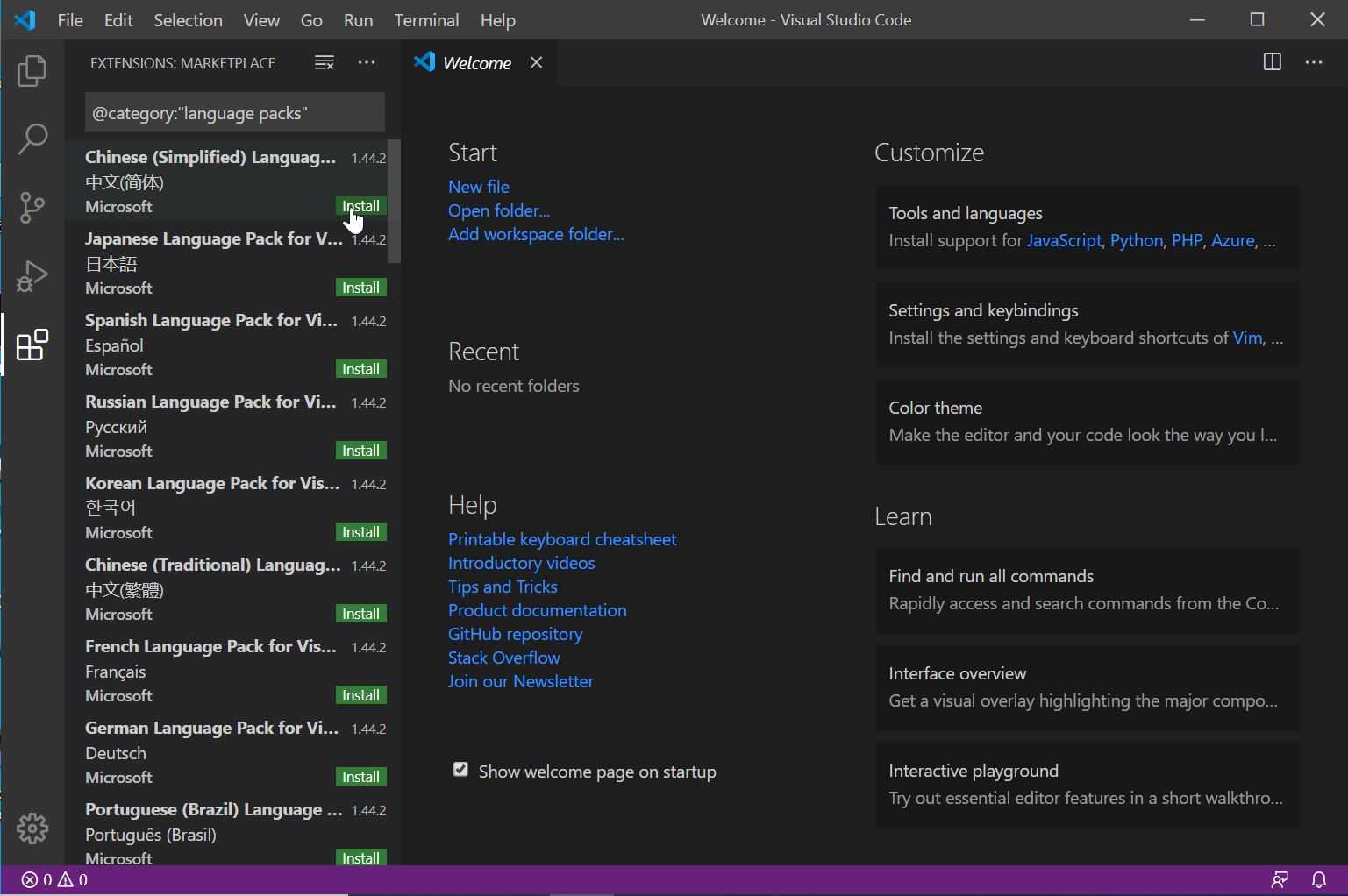Split the editor to the right
The height and width of the screenshot is (896, 1348).
[1272, 62]
